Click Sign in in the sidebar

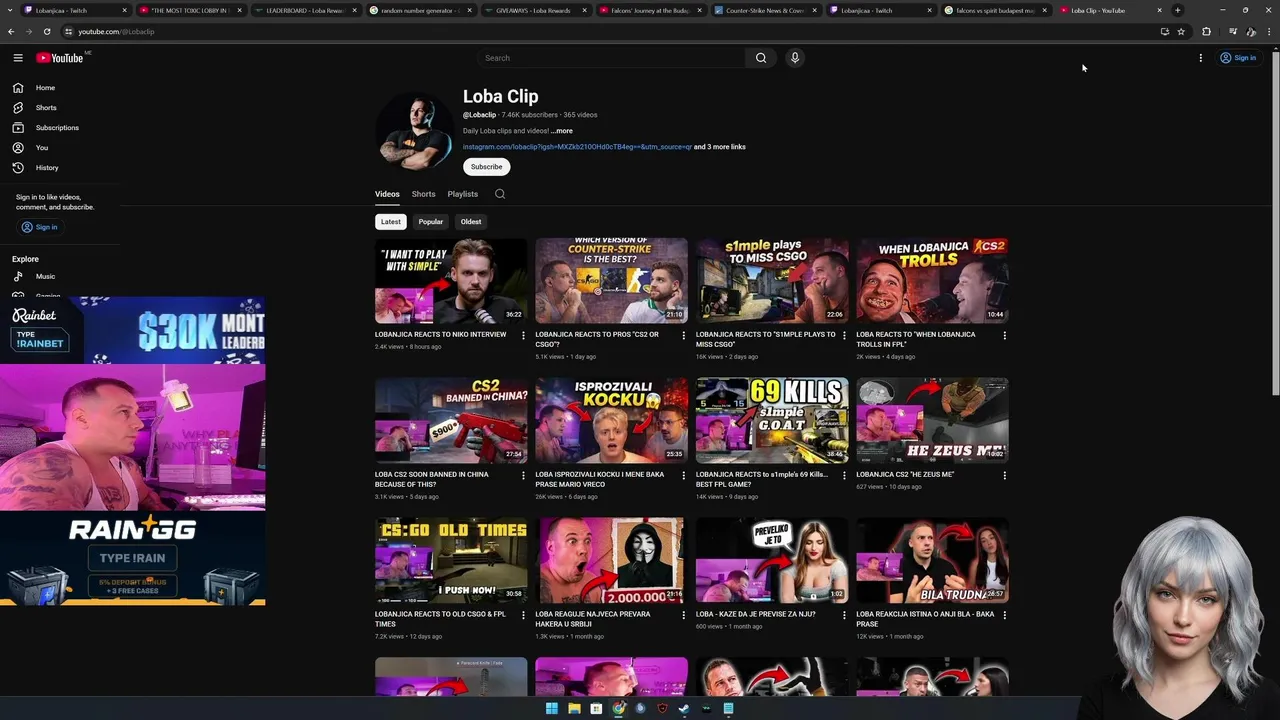[x=40, y=227]
